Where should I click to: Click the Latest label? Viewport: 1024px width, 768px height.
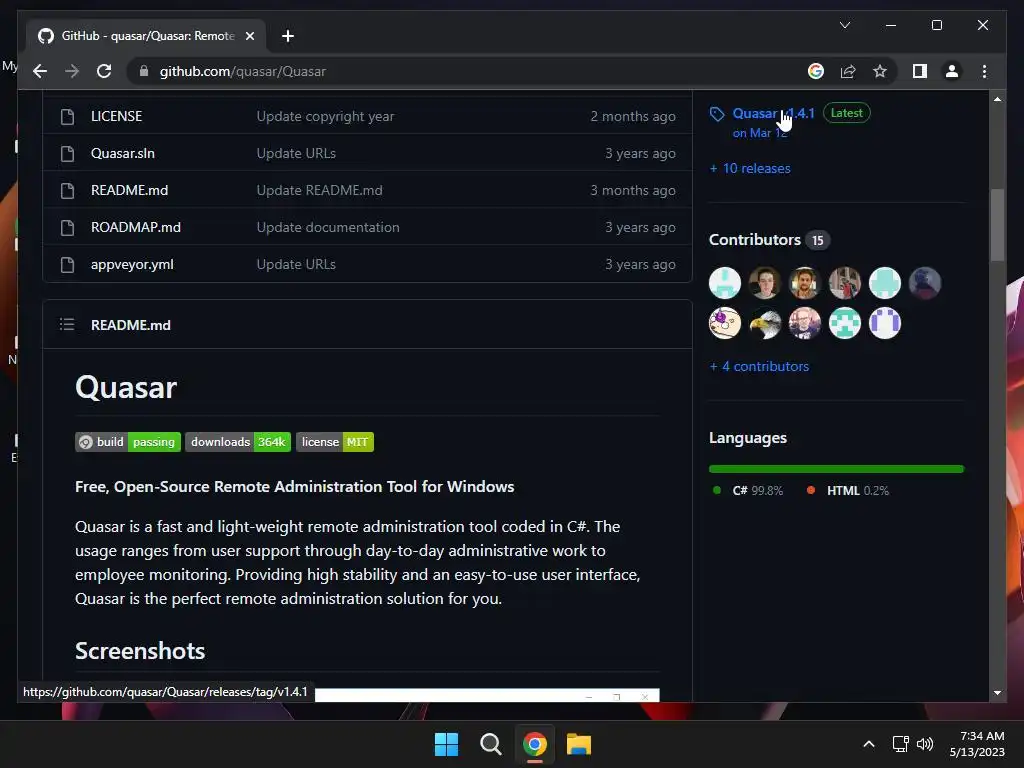click(x=846, y=113)
